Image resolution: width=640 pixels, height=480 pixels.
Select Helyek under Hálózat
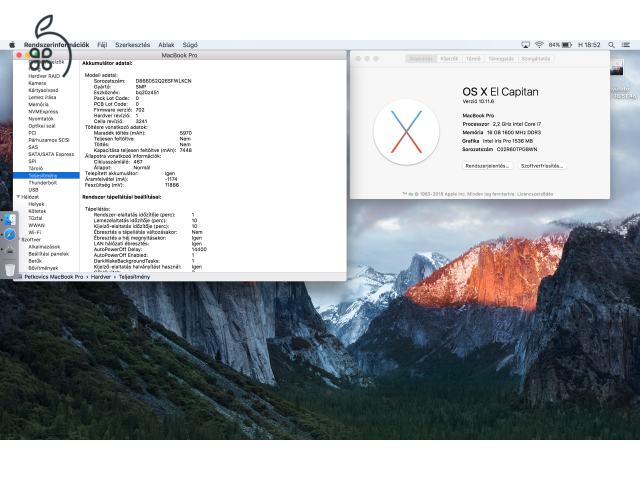pos(36,204)
